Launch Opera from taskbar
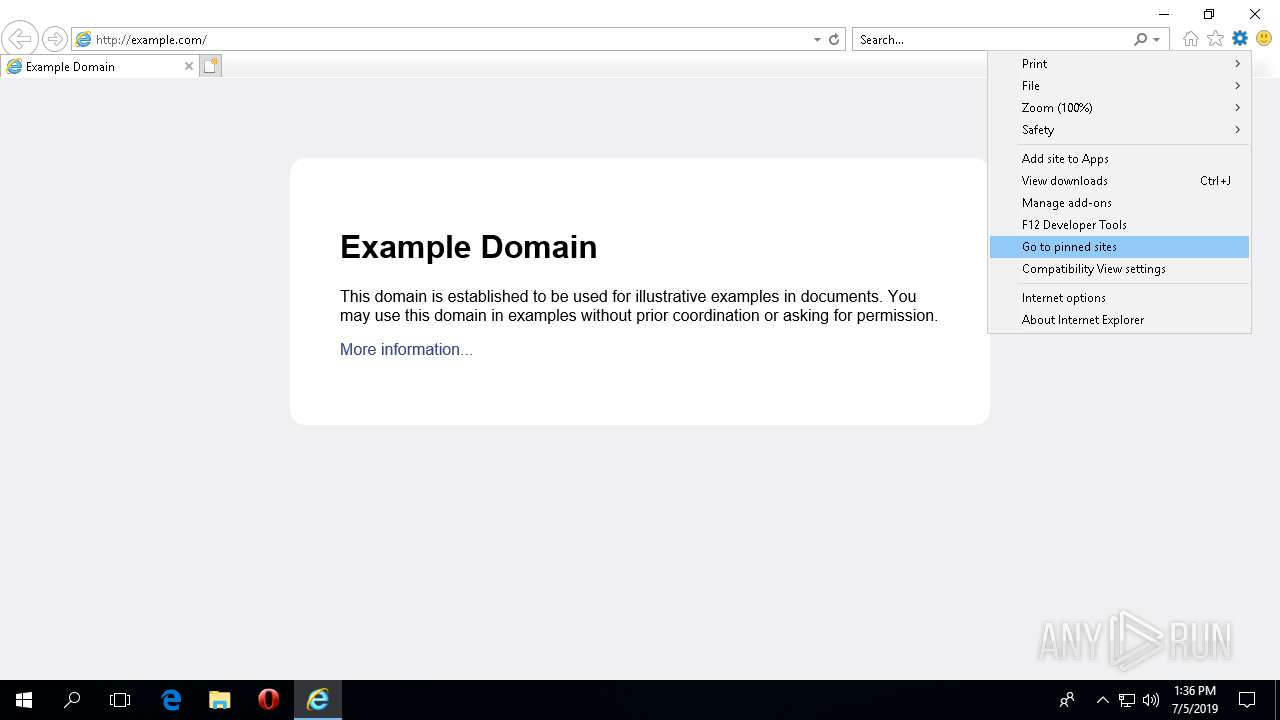Image resolution: width=1280 pixels, height=720 pixels. (x=268, y=700)
